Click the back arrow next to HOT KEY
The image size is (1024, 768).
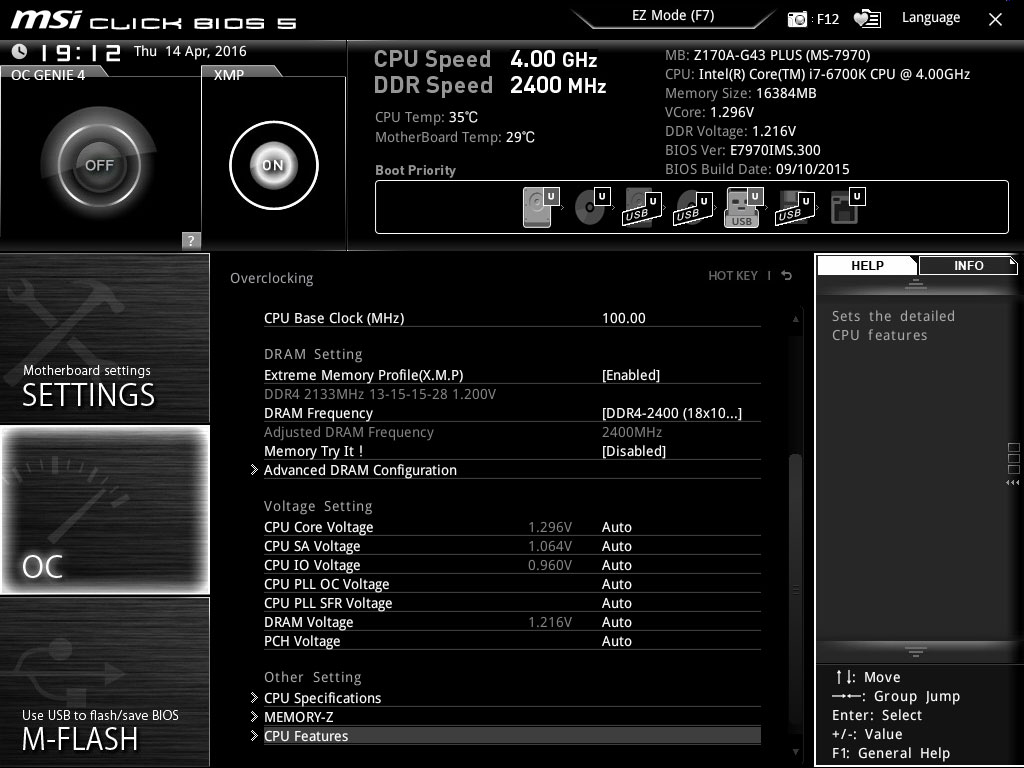pyautogui.click(x=787, y=276)
